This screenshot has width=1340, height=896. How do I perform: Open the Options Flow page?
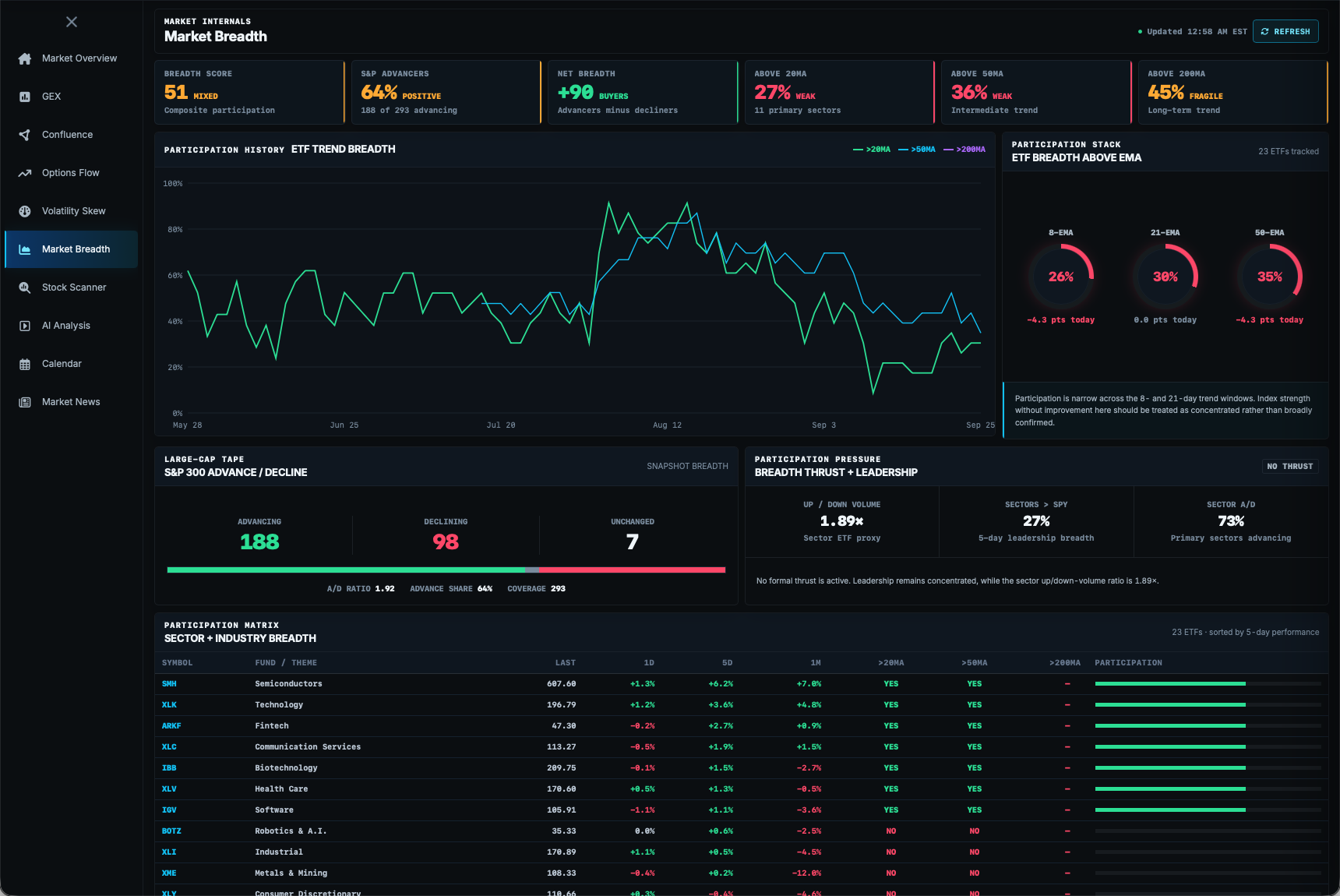point(71,173)
